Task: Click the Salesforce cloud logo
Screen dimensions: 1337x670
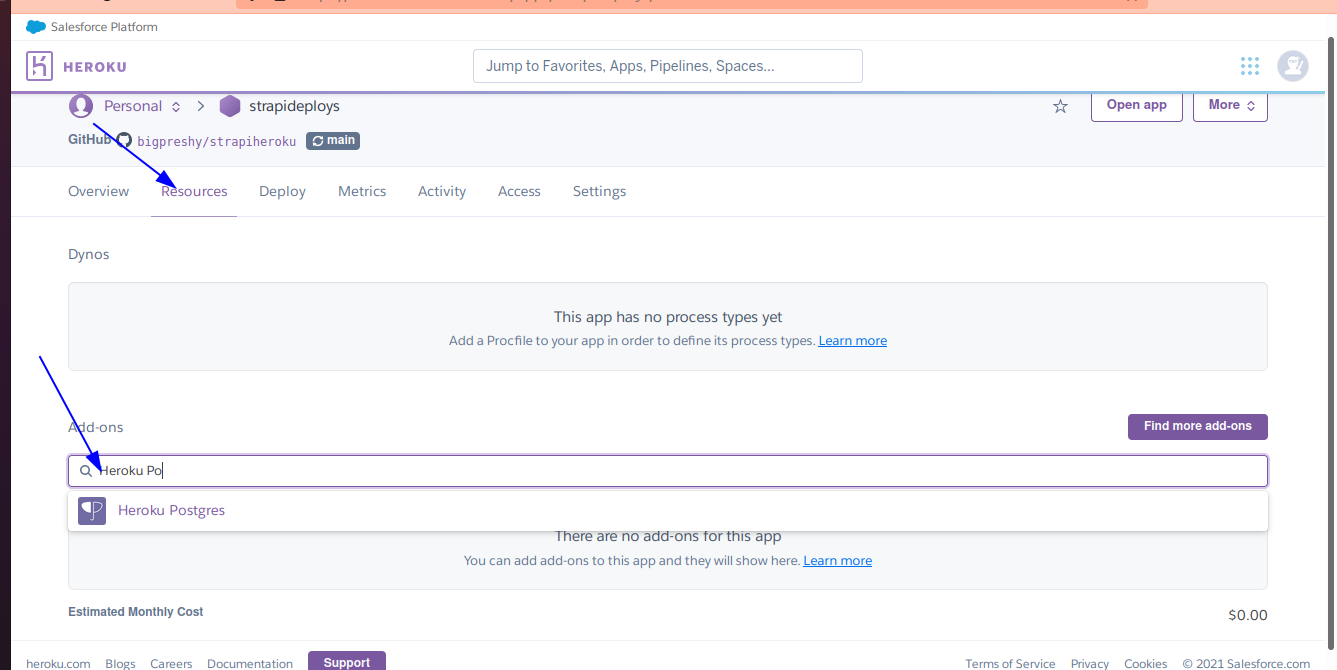Action: coord(36,27)
